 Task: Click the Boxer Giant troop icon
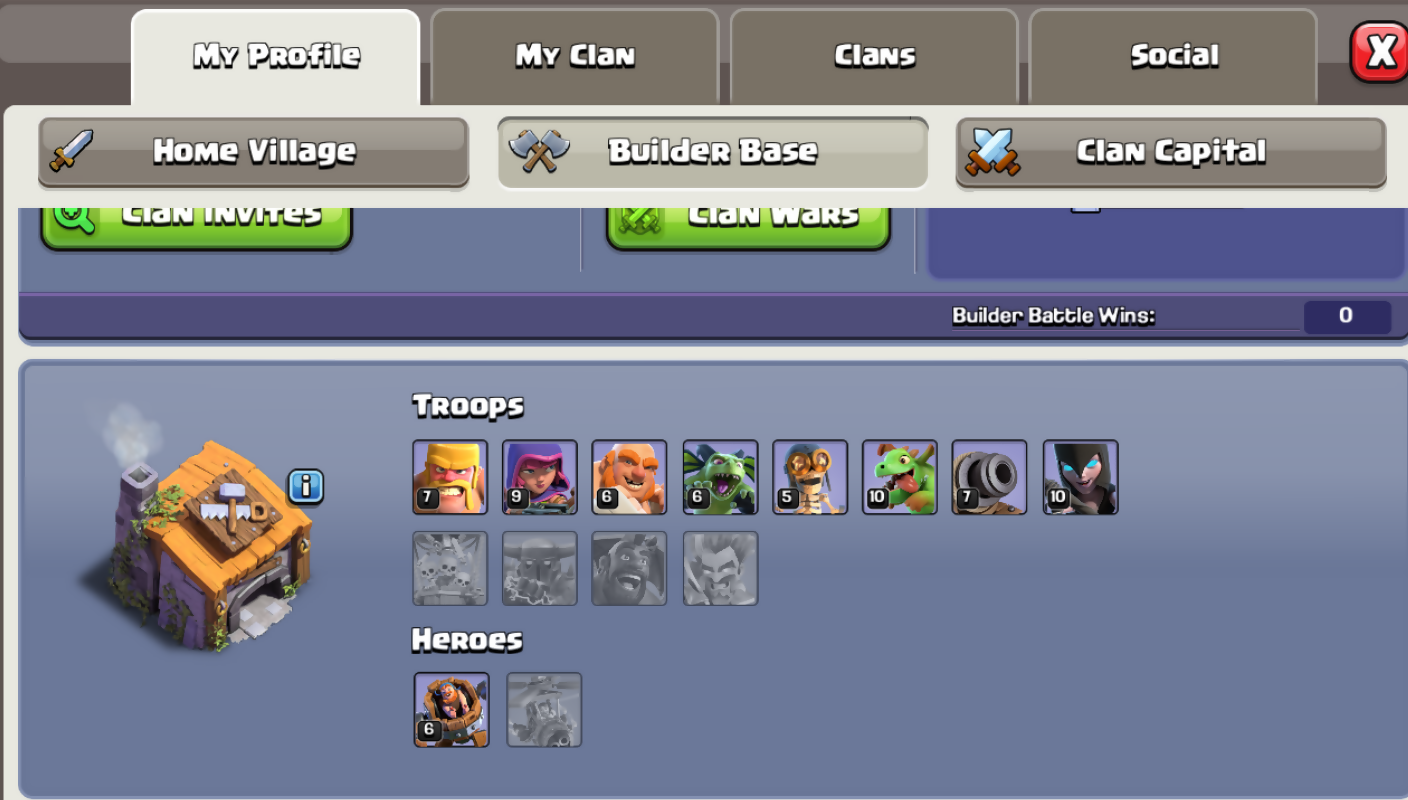pyautogui.click(x=629, y=477)
